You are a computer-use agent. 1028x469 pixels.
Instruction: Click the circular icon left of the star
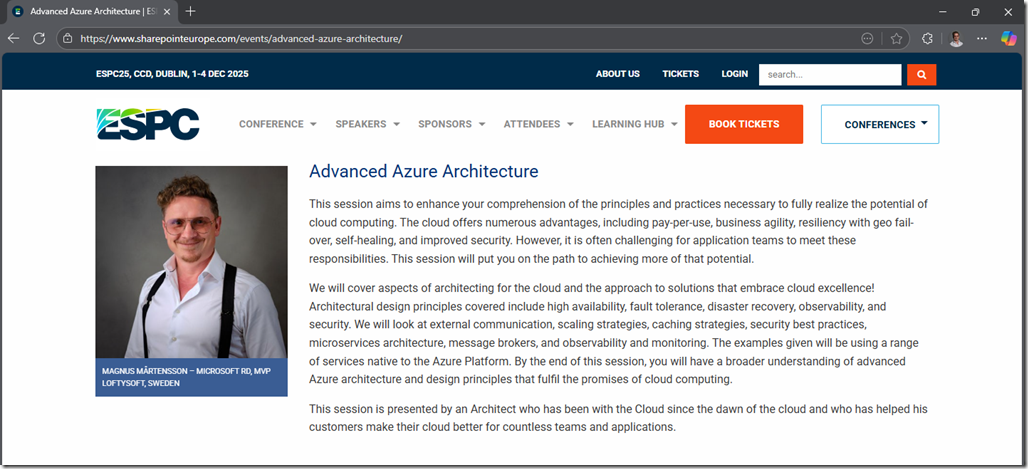[867, 39]
